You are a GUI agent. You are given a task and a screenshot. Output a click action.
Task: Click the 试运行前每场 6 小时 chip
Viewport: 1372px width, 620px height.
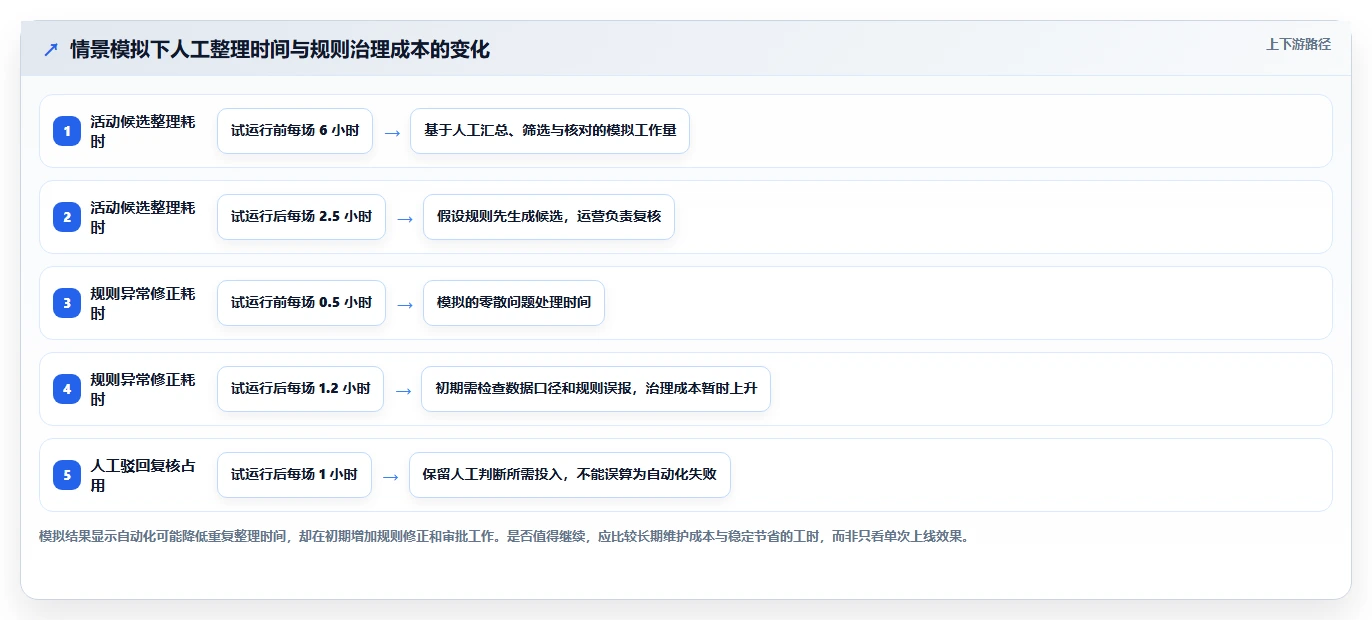295,131
